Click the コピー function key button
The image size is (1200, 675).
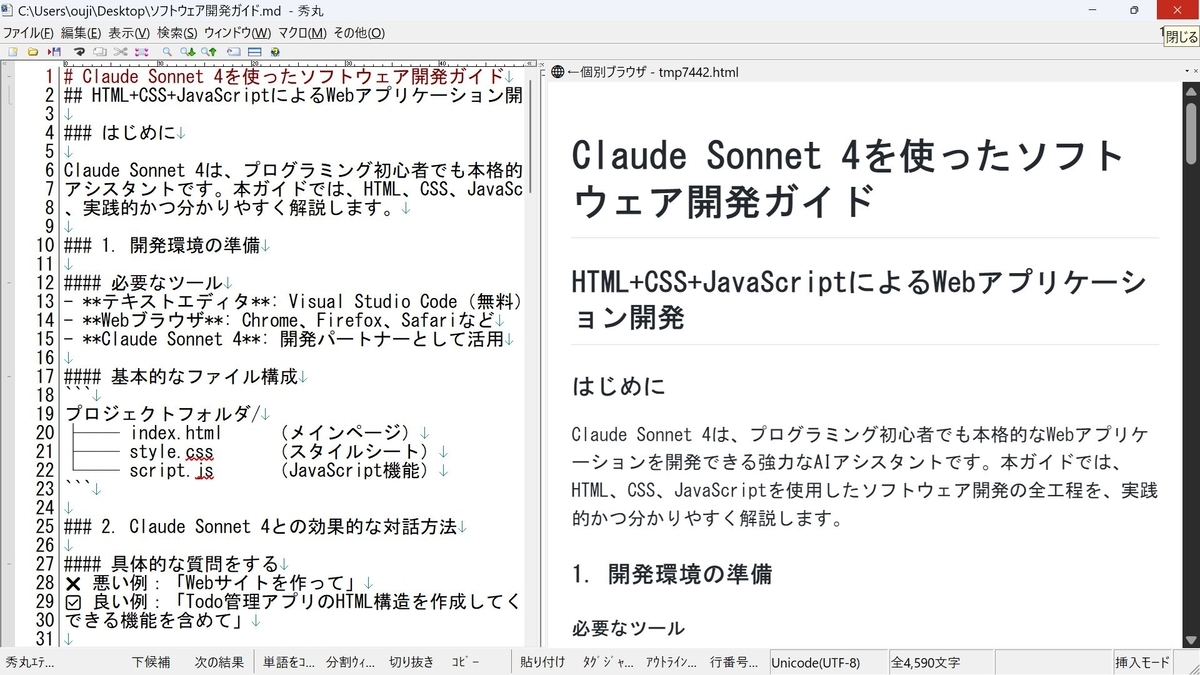pos(466,662)
